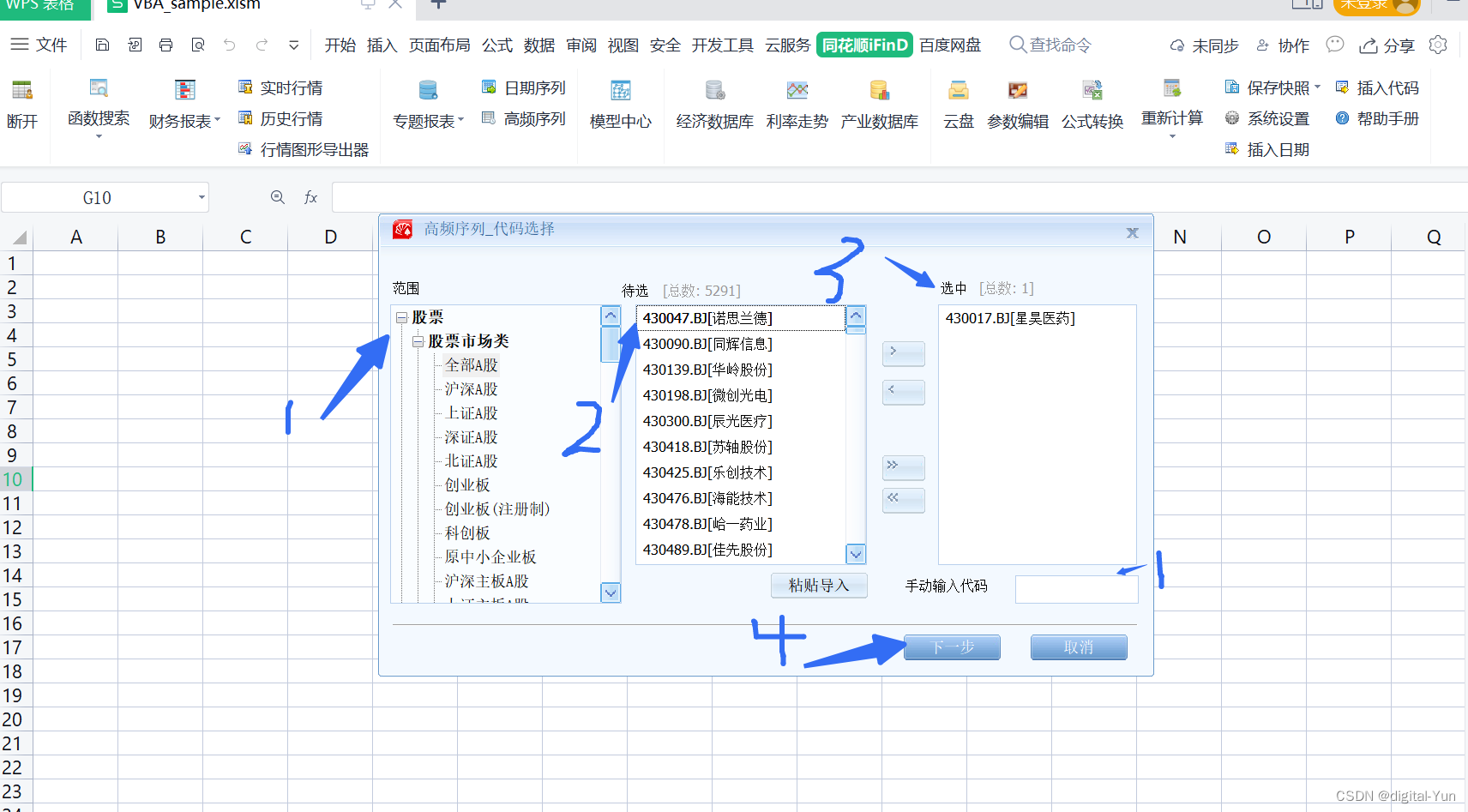This screenshot has height=812, width=1468.
Task: Click the 下一步 next button
Action: pos(952,647)
